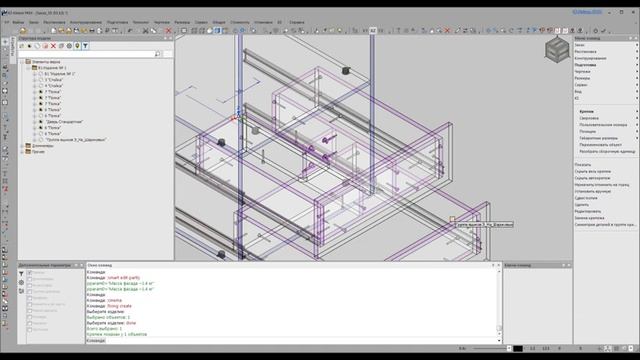Click the empty rectangle view icon in the toolbar
Screen dimensions: 640x360
tap(184, 31)
